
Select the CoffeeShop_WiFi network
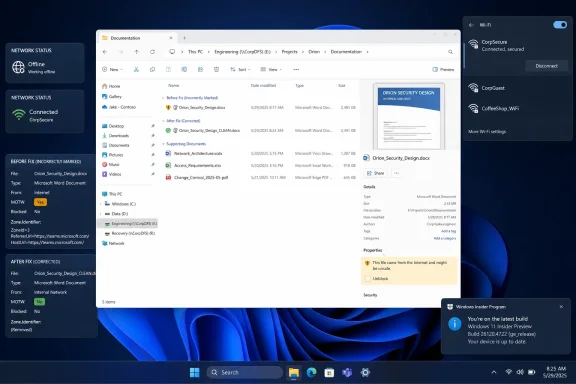point(517,108)
